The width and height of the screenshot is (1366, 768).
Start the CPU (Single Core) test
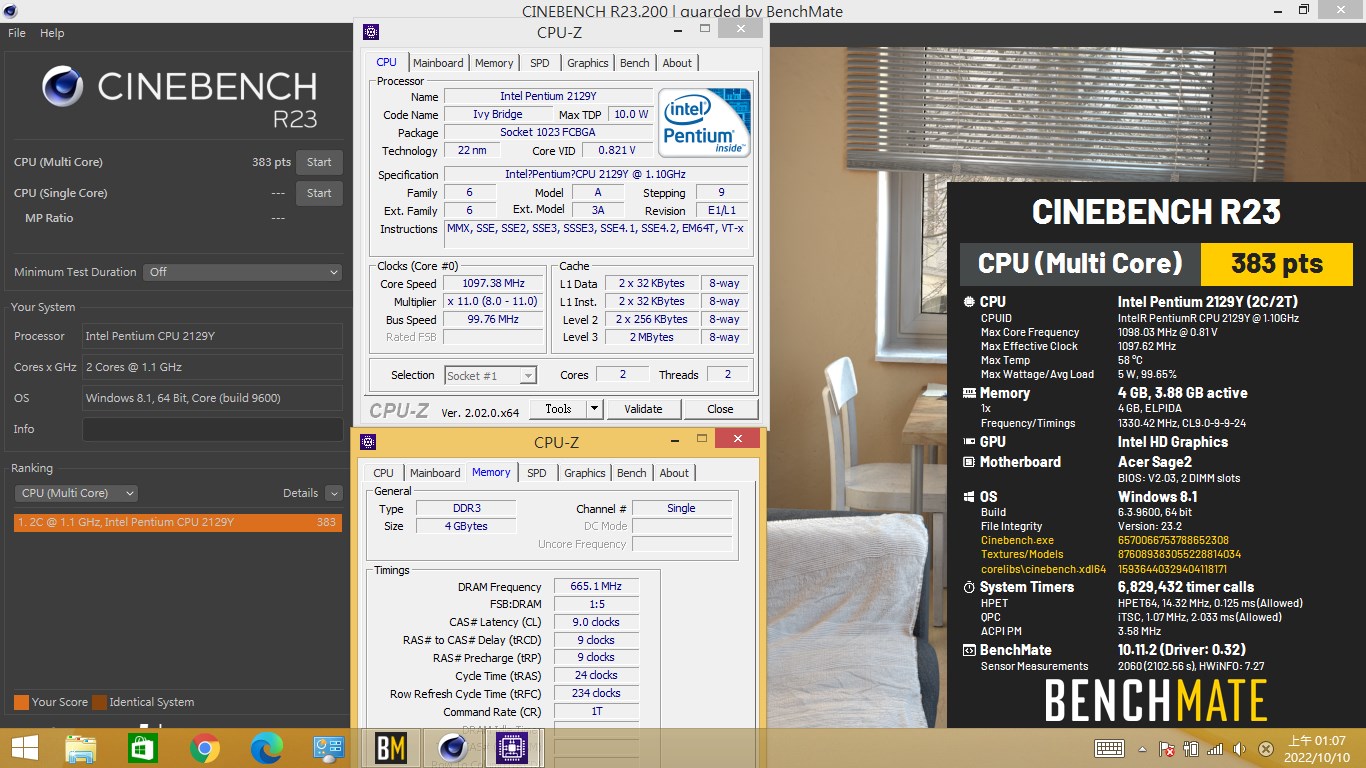(319, 193)
